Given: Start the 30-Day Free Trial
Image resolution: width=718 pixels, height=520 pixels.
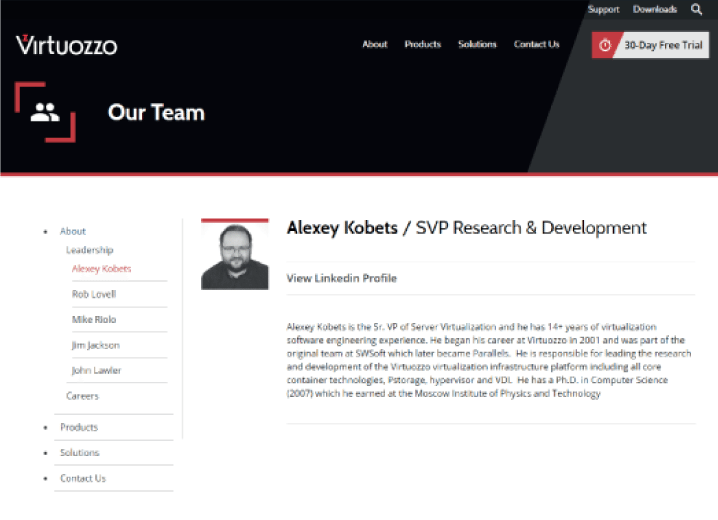Looking at the screenshot, I should tap(650, 45).
